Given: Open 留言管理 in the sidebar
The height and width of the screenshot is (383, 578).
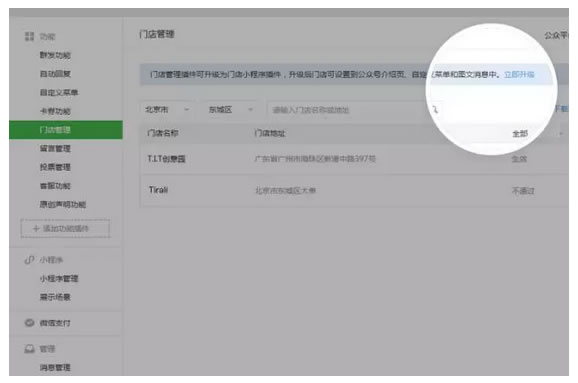Looking at the screenshot, I should tap(55, 149).
